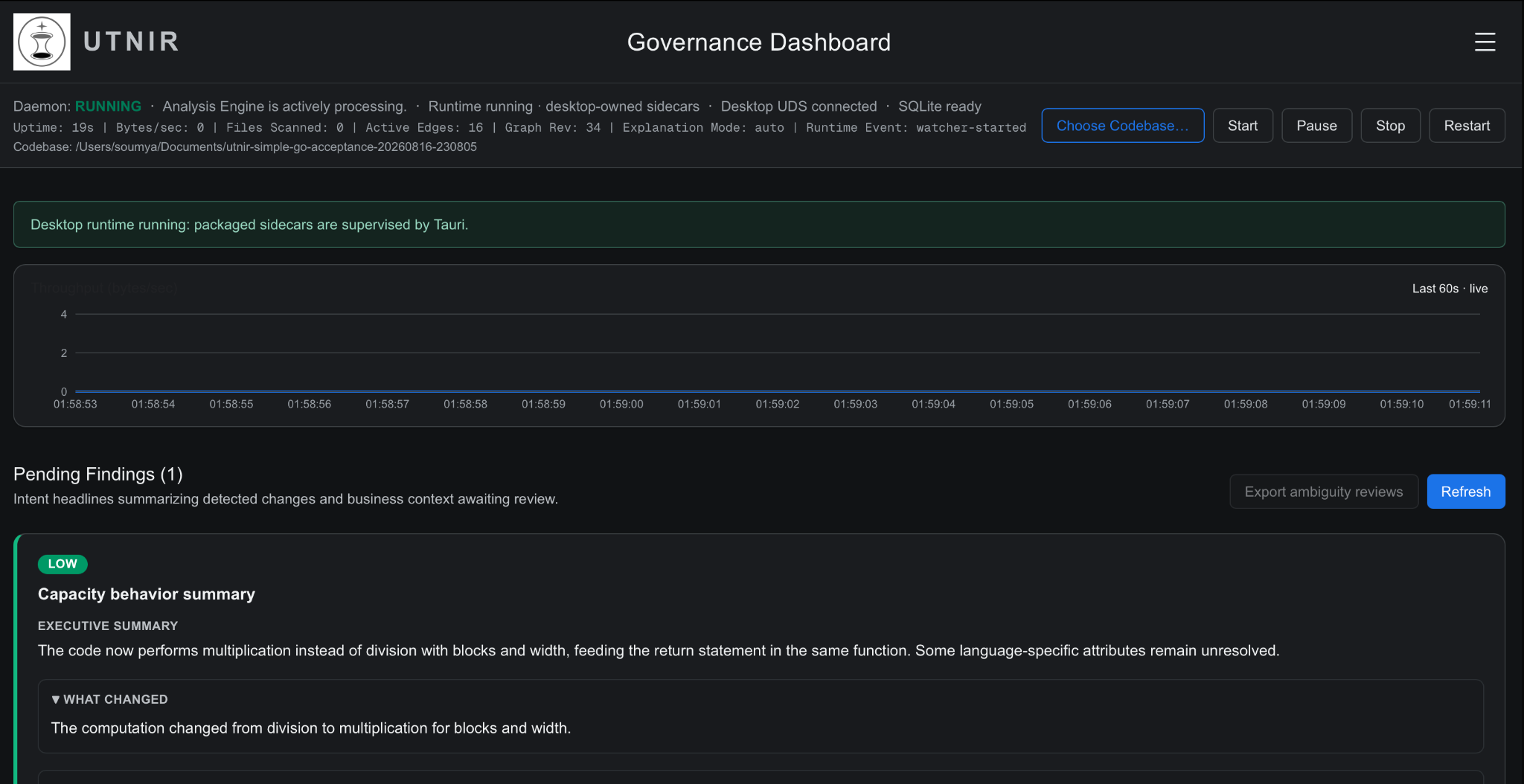Image resolution: width=1524 pixels, height=784 pixels.
Task: Click the 01:59:11 chart axis label
Action: (x=1470, y=404)
